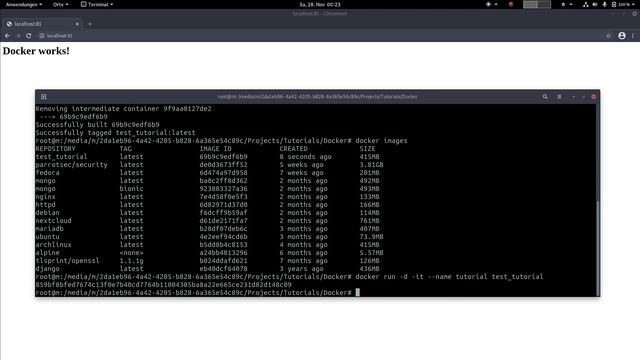Click 'Successfully built 69b9c9edf6b9' line

coord(98,124)
